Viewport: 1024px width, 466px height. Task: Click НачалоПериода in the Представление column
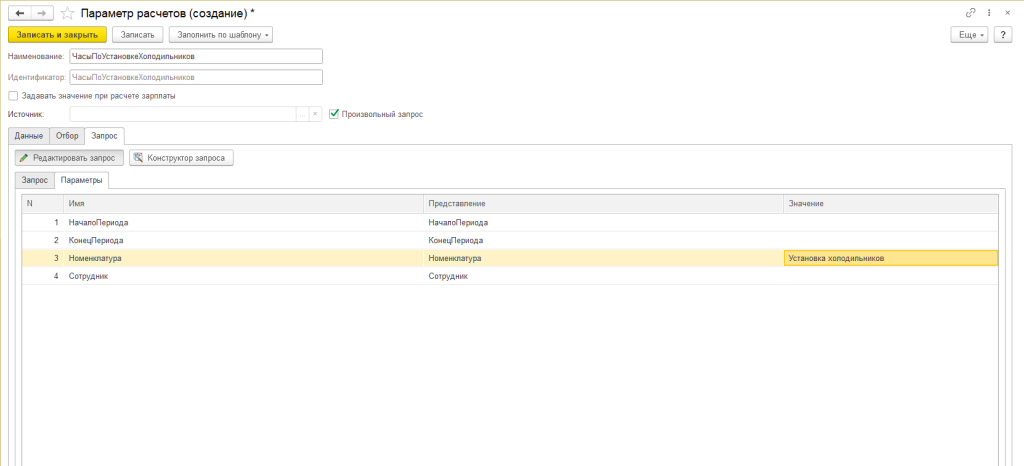pos(603,223)
